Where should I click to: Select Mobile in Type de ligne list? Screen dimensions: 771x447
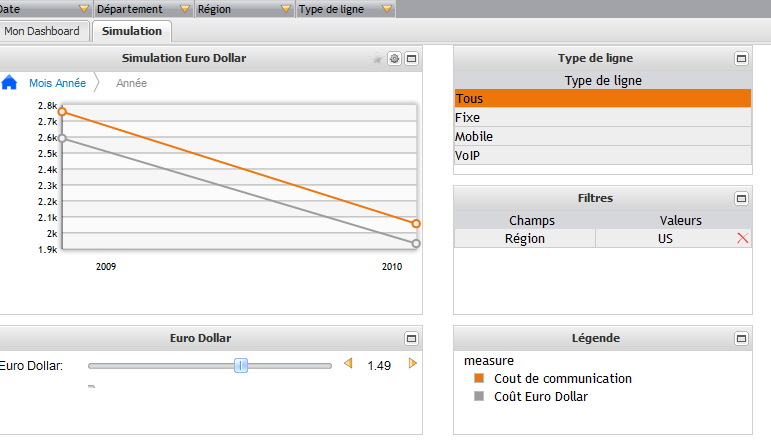(x=474, y=136)
